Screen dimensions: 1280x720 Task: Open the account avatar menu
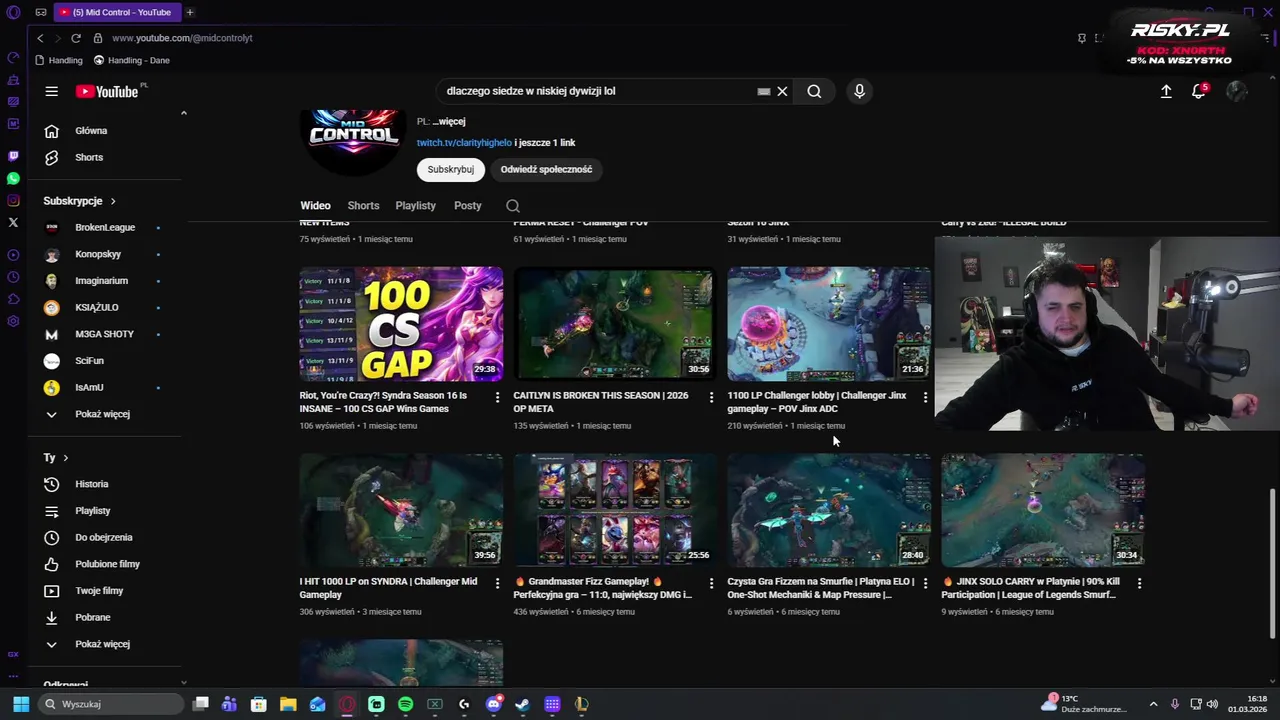point(1237,91)
